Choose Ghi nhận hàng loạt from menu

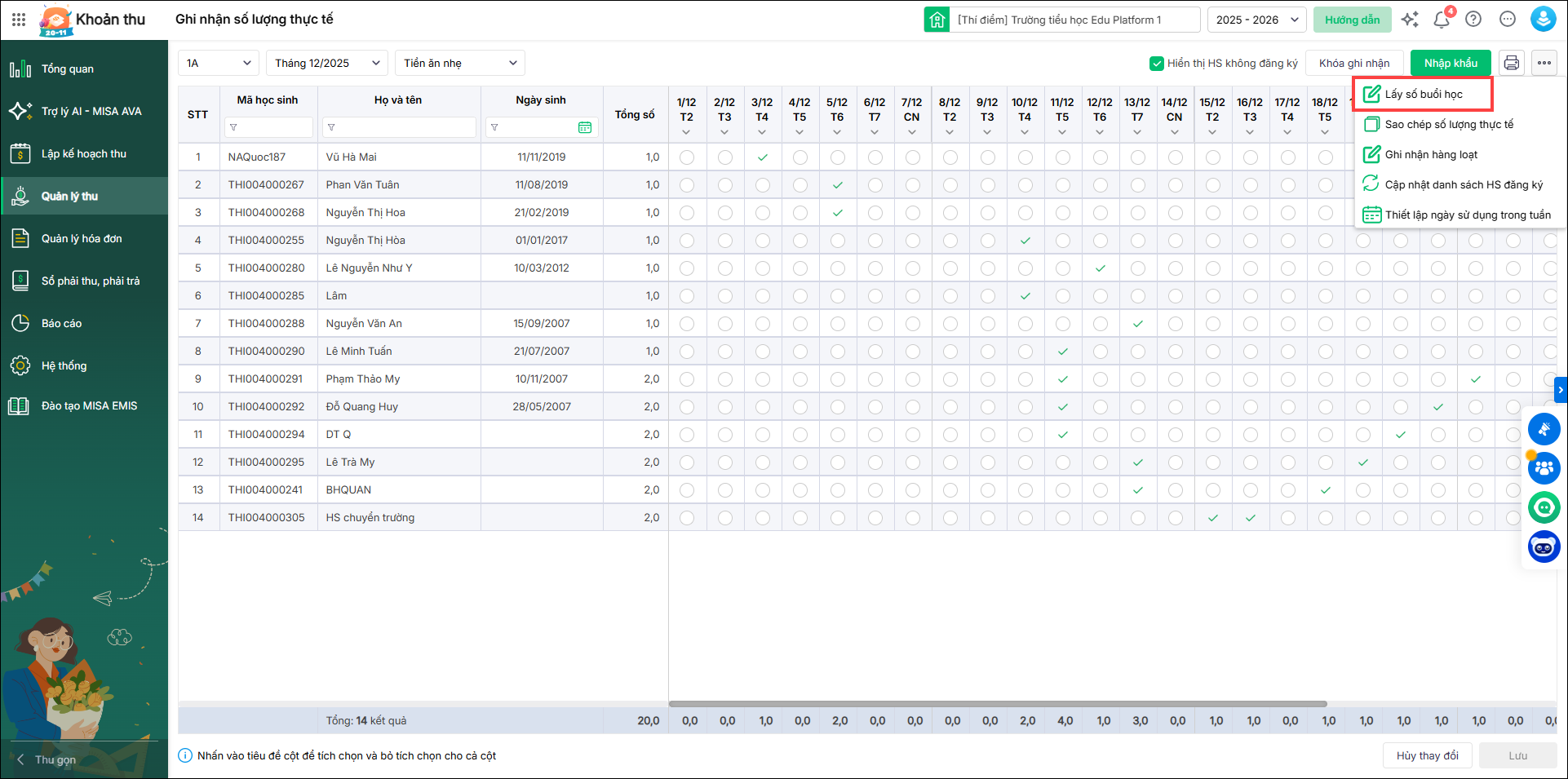pos(1431,154)
